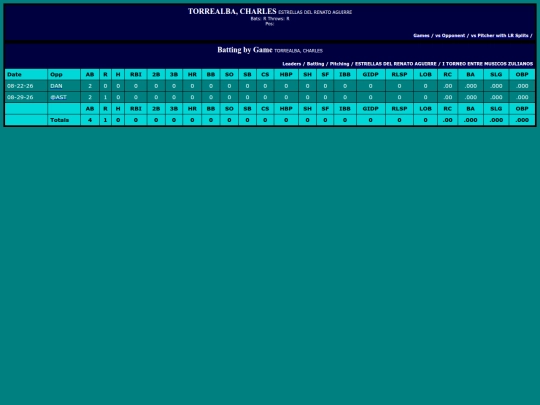Click the Totals row label
This screenshot has width=540, height=405.
pyautogui.click(x=60, y=120)
